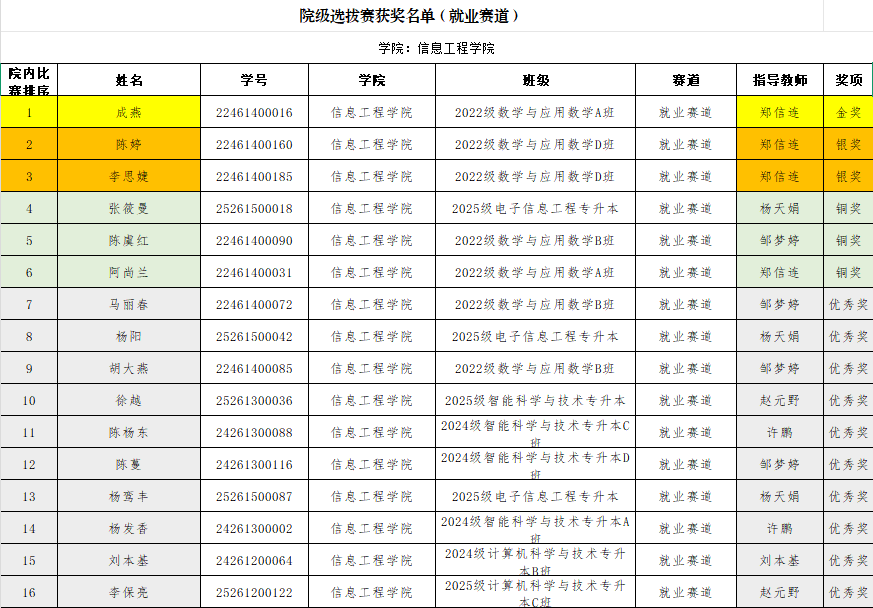This screenshot has height=608, width=873.
Task: Select the 班级 column header
Action: tap(536, 80)
